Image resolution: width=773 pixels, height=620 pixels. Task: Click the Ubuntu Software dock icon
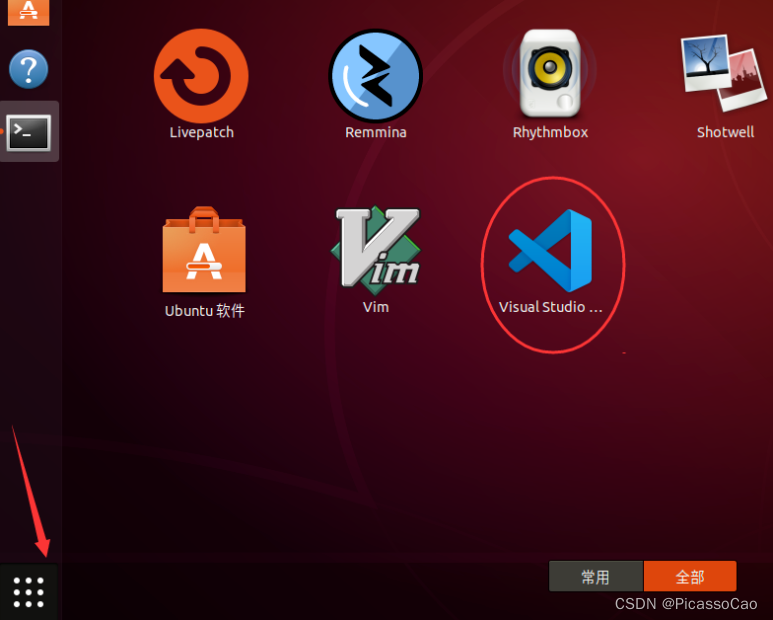(x=29, y=12)
